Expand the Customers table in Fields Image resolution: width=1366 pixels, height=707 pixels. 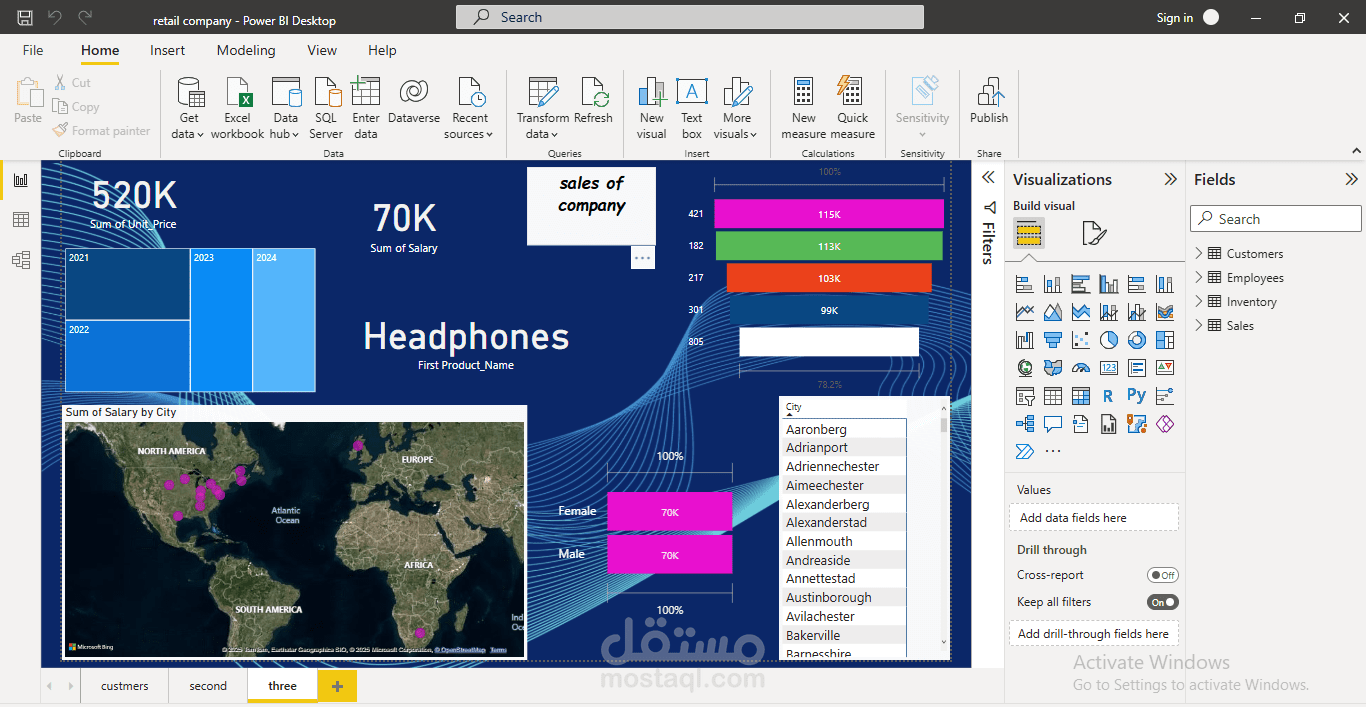[1199, 253]
